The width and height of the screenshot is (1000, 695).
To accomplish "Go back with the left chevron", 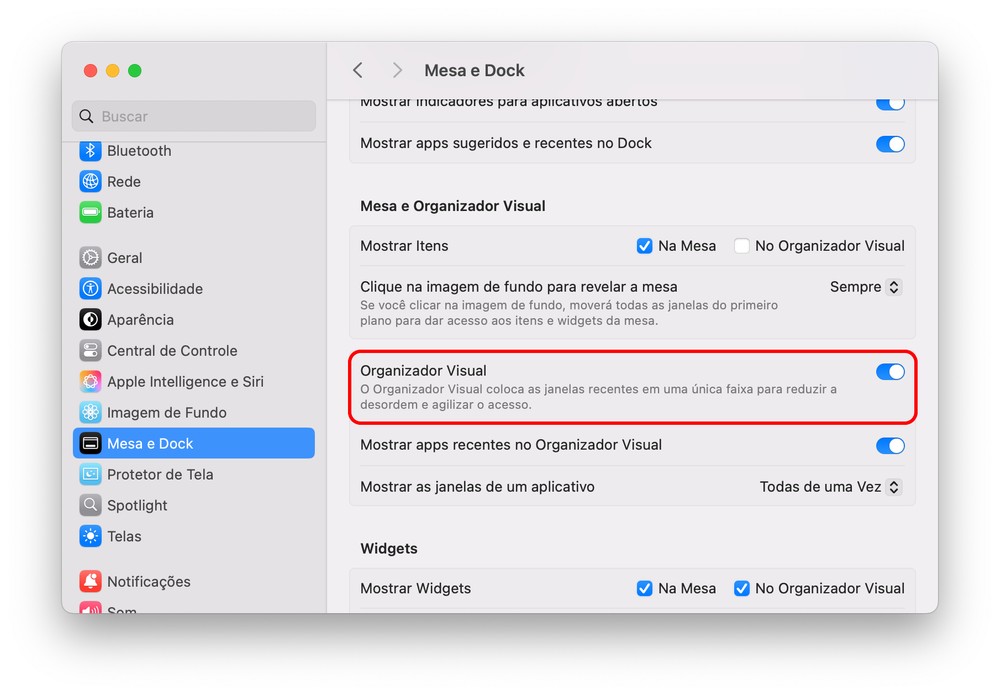I will 358,70.
